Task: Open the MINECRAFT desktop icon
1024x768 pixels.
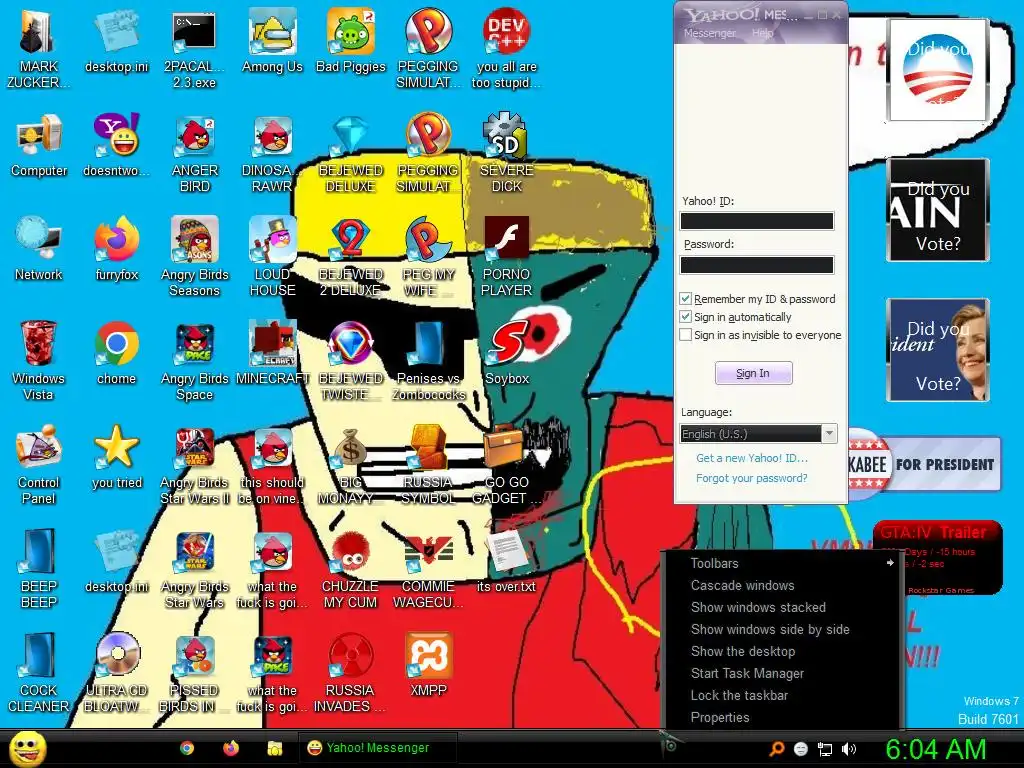Action: [272, 353]
